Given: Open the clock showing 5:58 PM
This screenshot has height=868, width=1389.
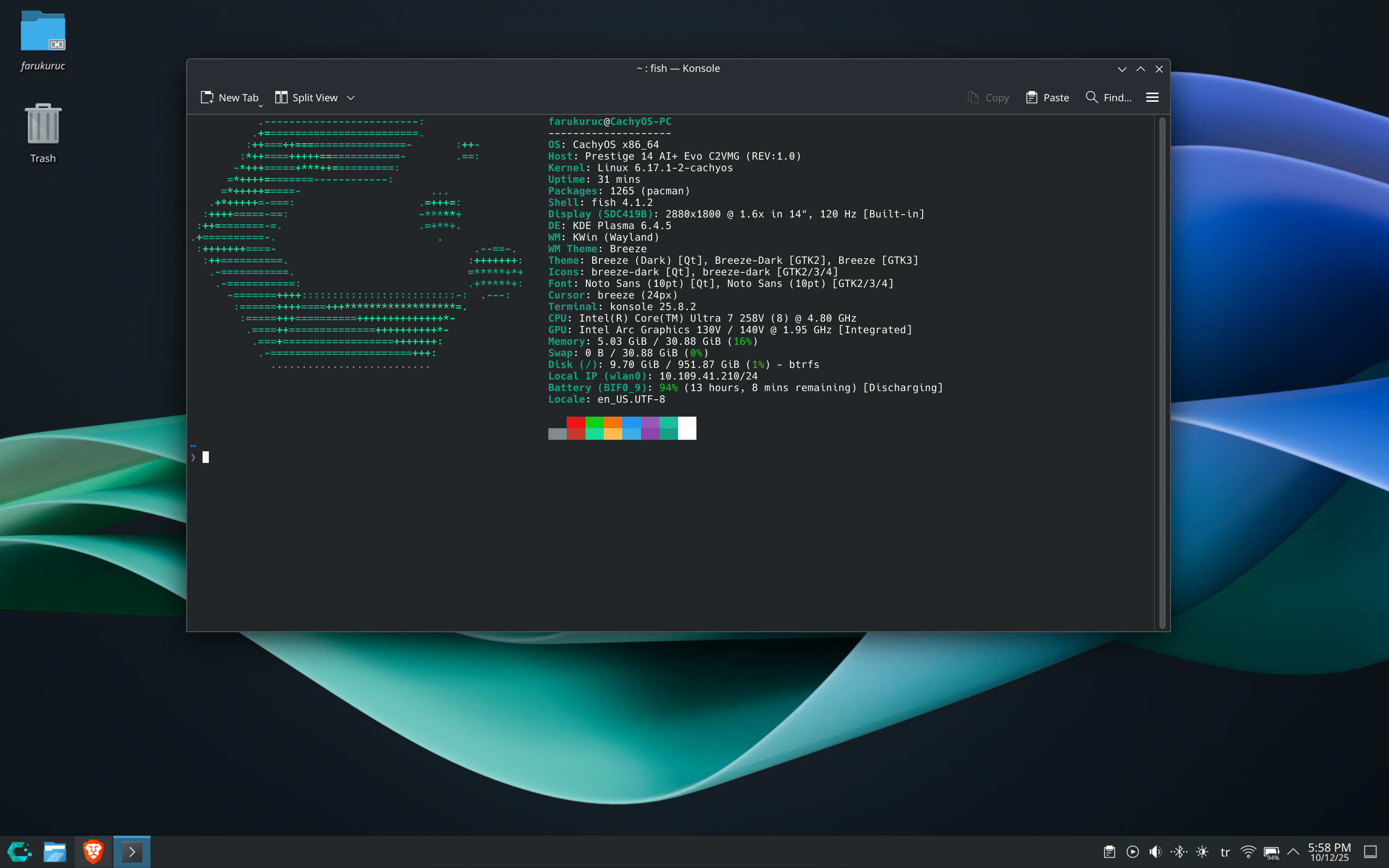Looking at the screenshot, I should pyautogui.click(x=1329, y=852).
